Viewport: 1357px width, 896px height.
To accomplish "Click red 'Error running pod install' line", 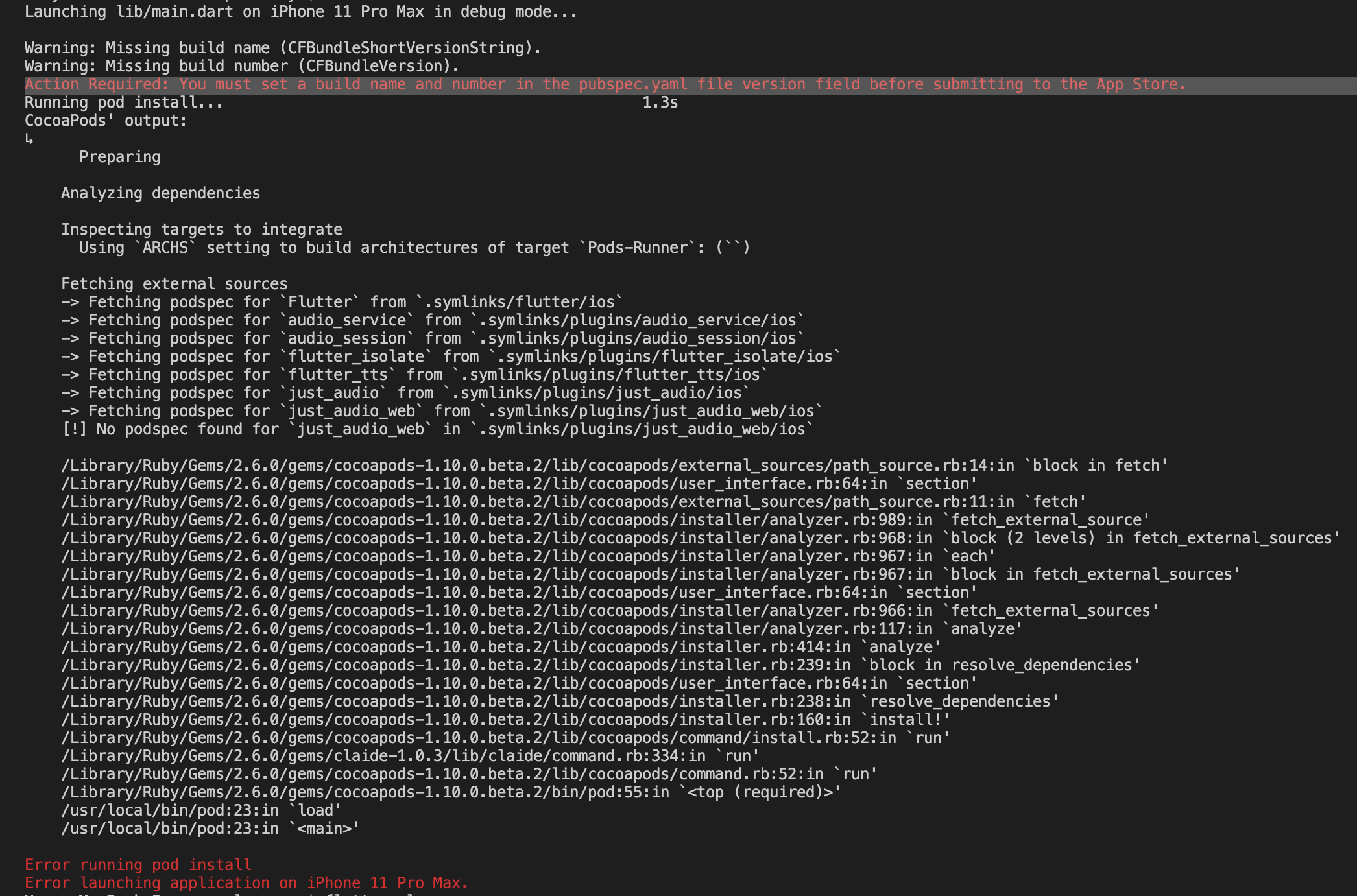I will pyautogui.click(x=138, y=865).
